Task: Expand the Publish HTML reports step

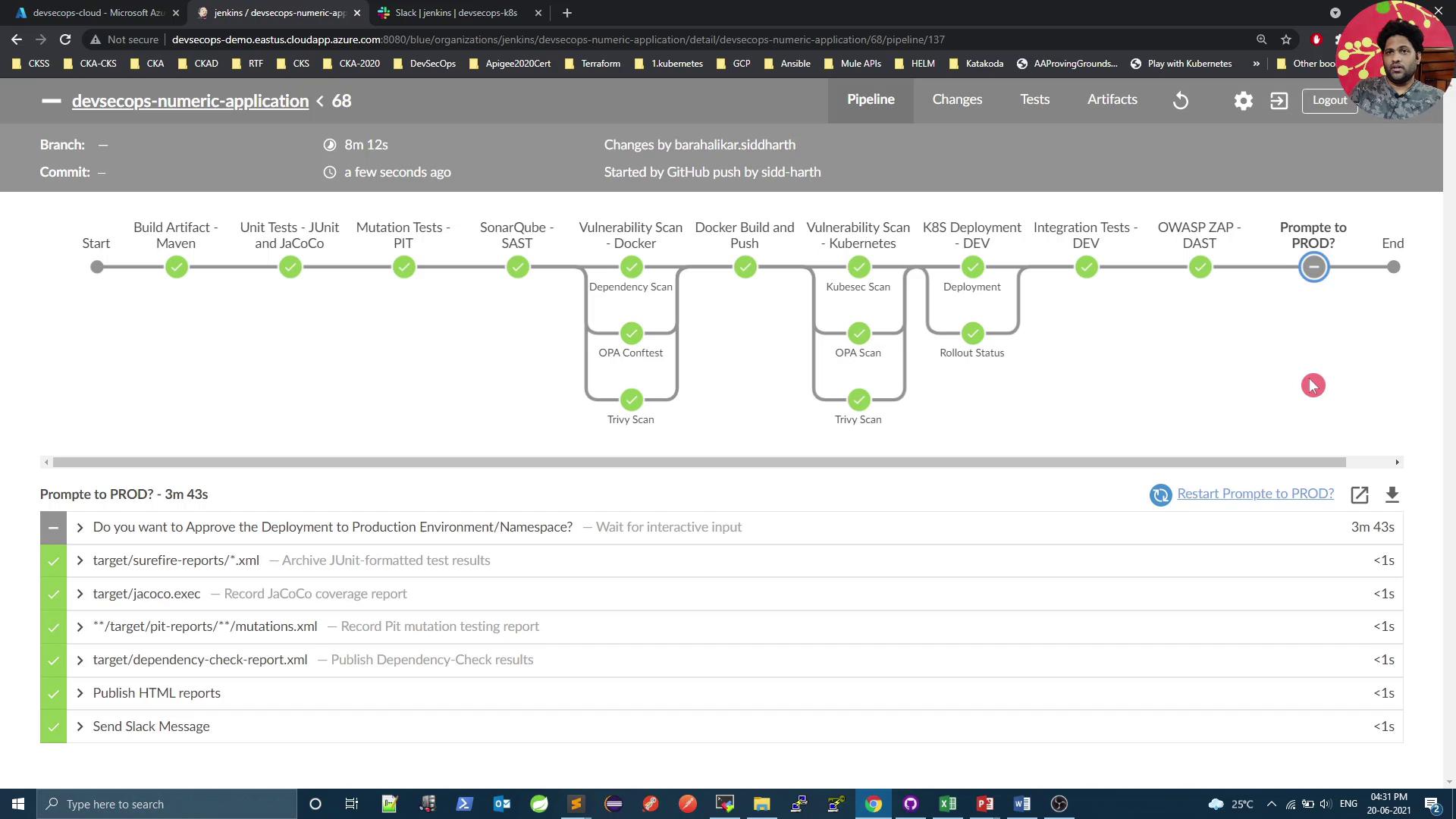Action: (x=80, y=693)
